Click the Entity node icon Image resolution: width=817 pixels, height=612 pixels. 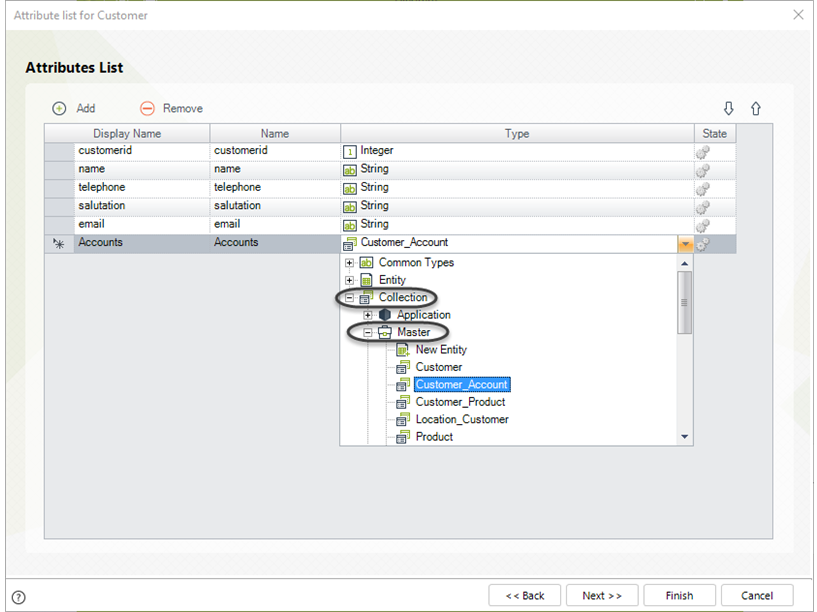pos(366,280)
